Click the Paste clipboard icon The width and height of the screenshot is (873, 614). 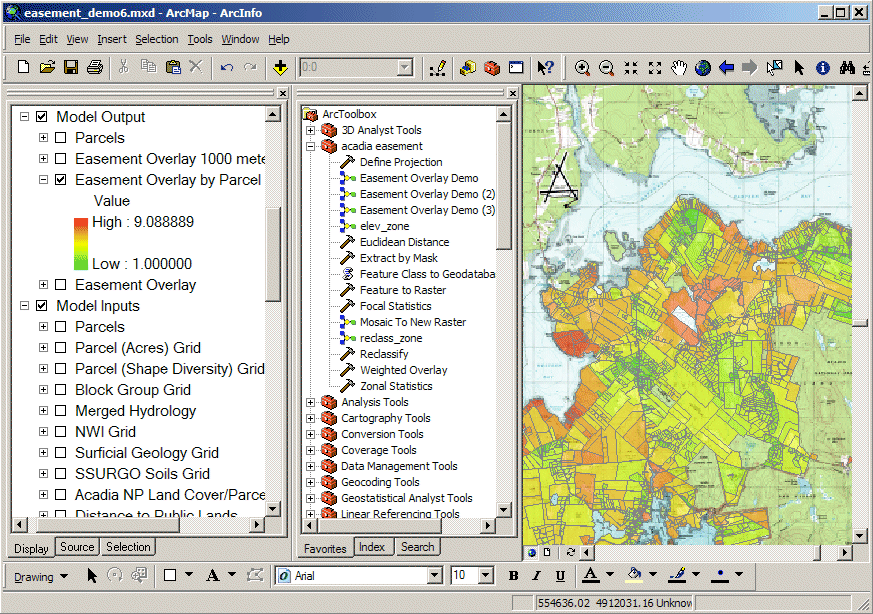173,67
